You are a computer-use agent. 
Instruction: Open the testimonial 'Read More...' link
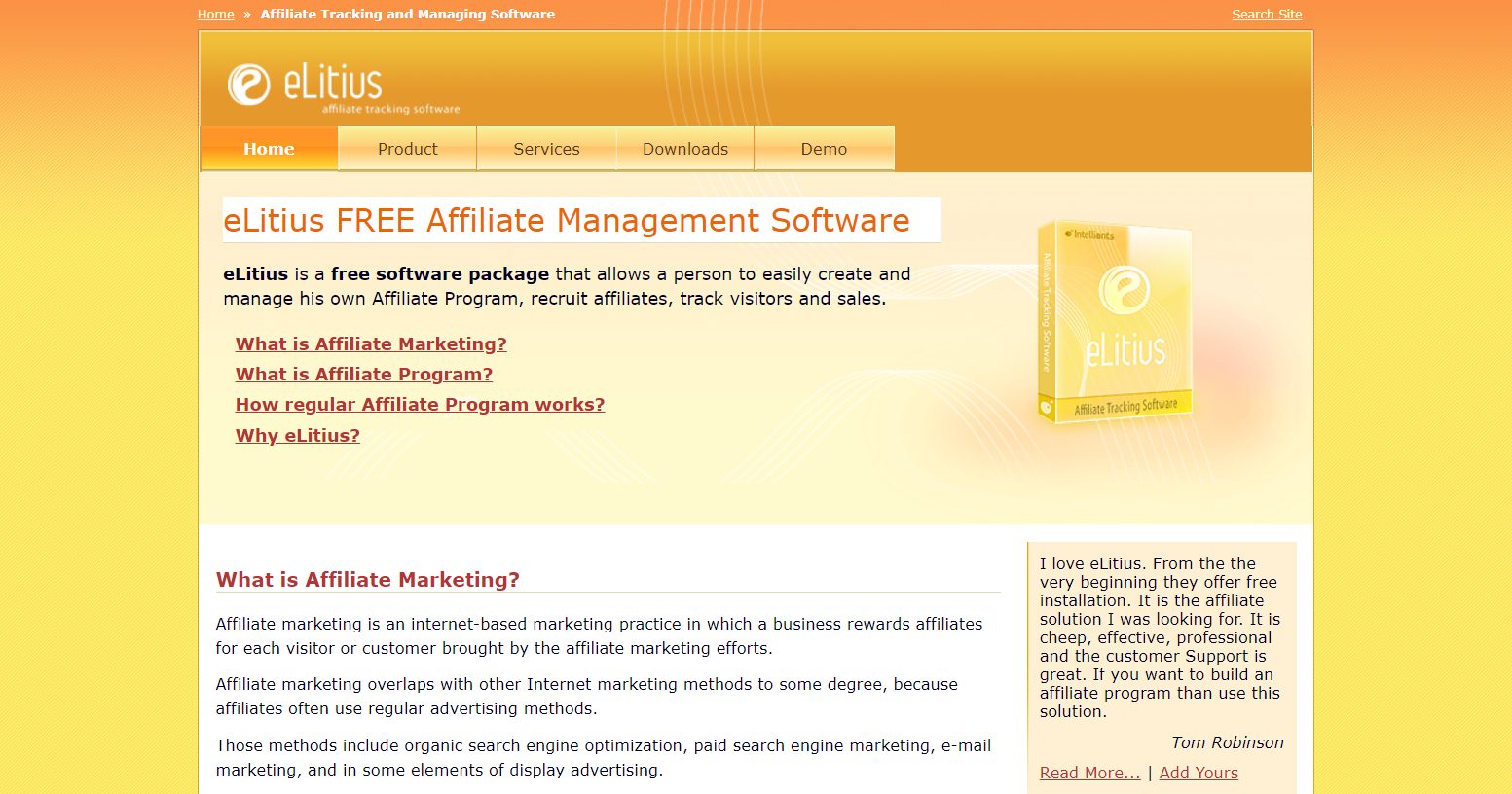1089,773
